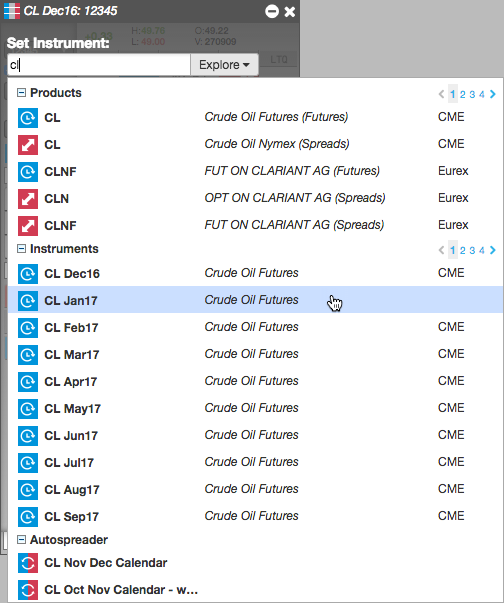Click the instrument search input field
The image size is (504, 603).
coord(99,65)
